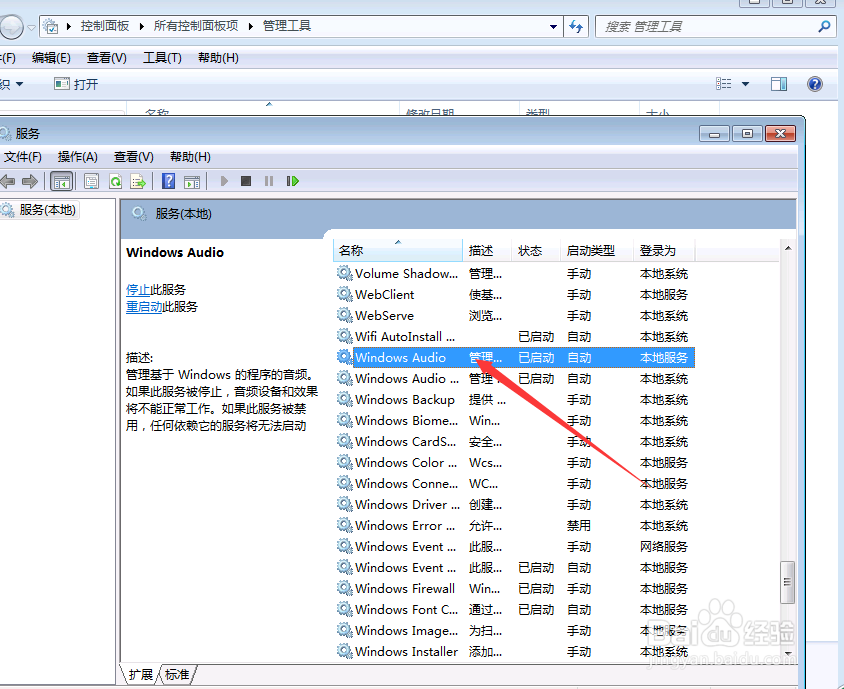The height and width of the screenshot is (689, 844).
Task: Switch to the 标准 tab at bottom
Action: pos(177,675)
